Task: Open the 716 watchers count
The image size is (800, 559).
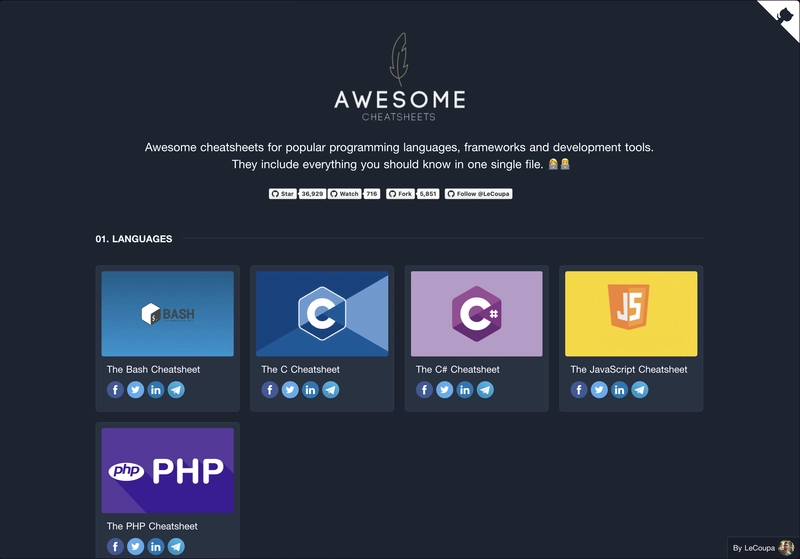Action: point(372,194)
